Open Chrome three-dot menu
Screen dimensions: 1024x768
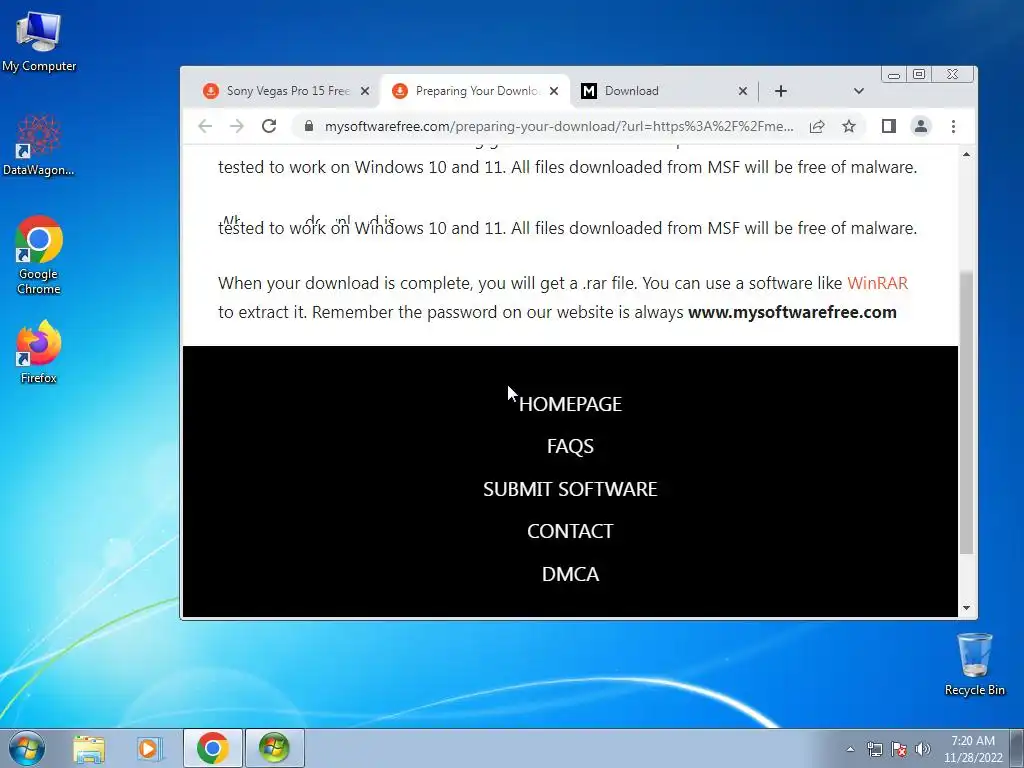pyautogui.click(x=953, y=126)
